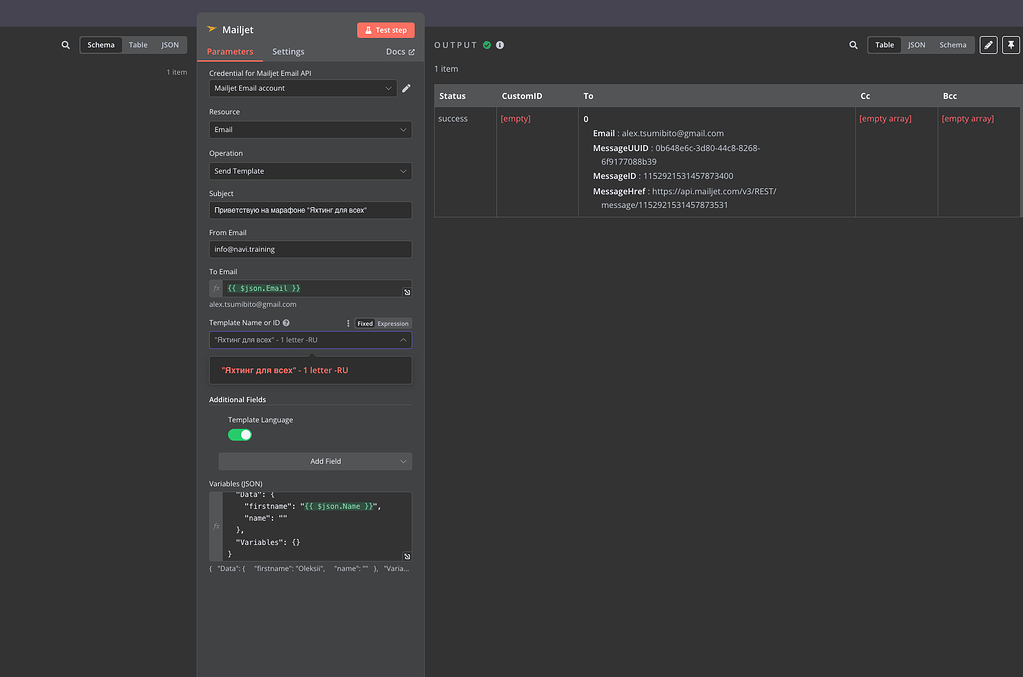The height and width of the screenshot is (677, 1023).
Task: Open the Resource dropdown showing Email
Action: [310, 130]
